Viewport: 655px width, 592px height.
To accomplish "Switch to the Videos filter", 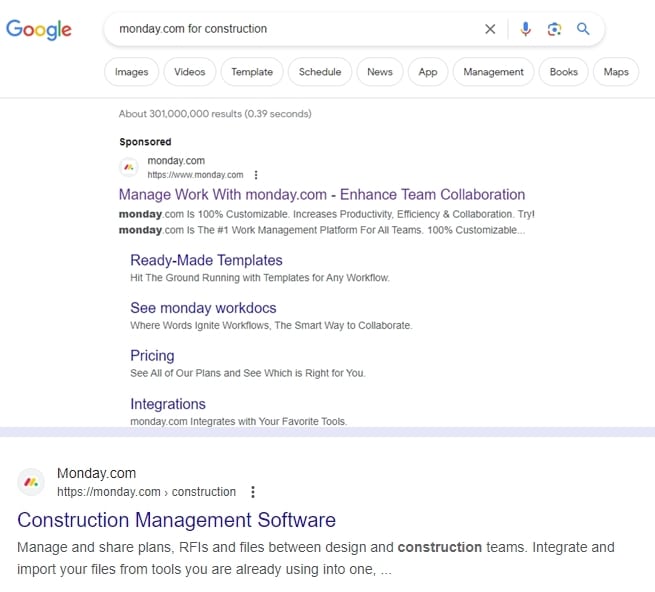I will pyautogui.click(x=189, y=72).
